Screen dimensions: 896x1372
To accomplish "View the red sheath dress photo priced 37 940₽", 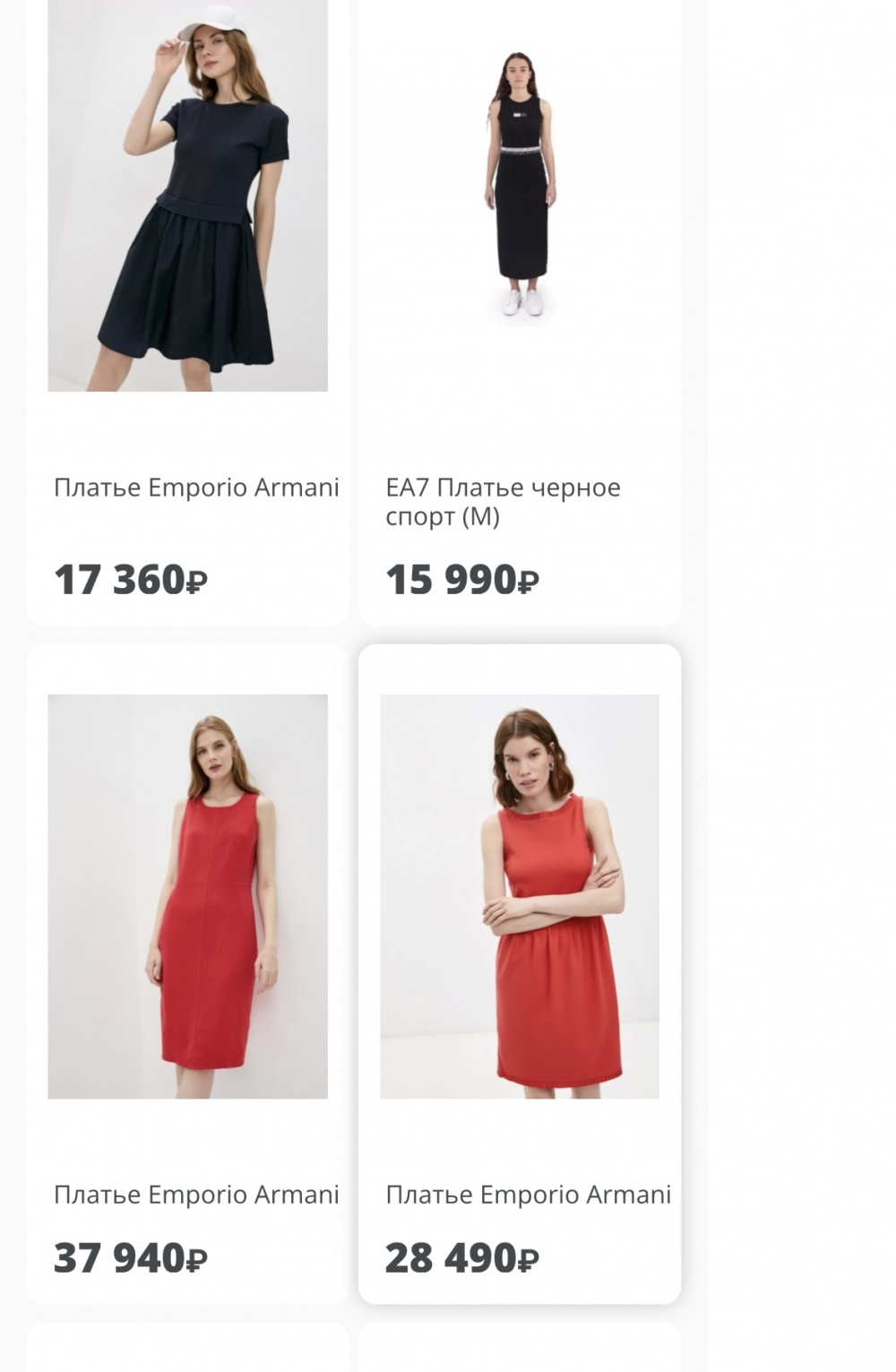I will (187, 896).
